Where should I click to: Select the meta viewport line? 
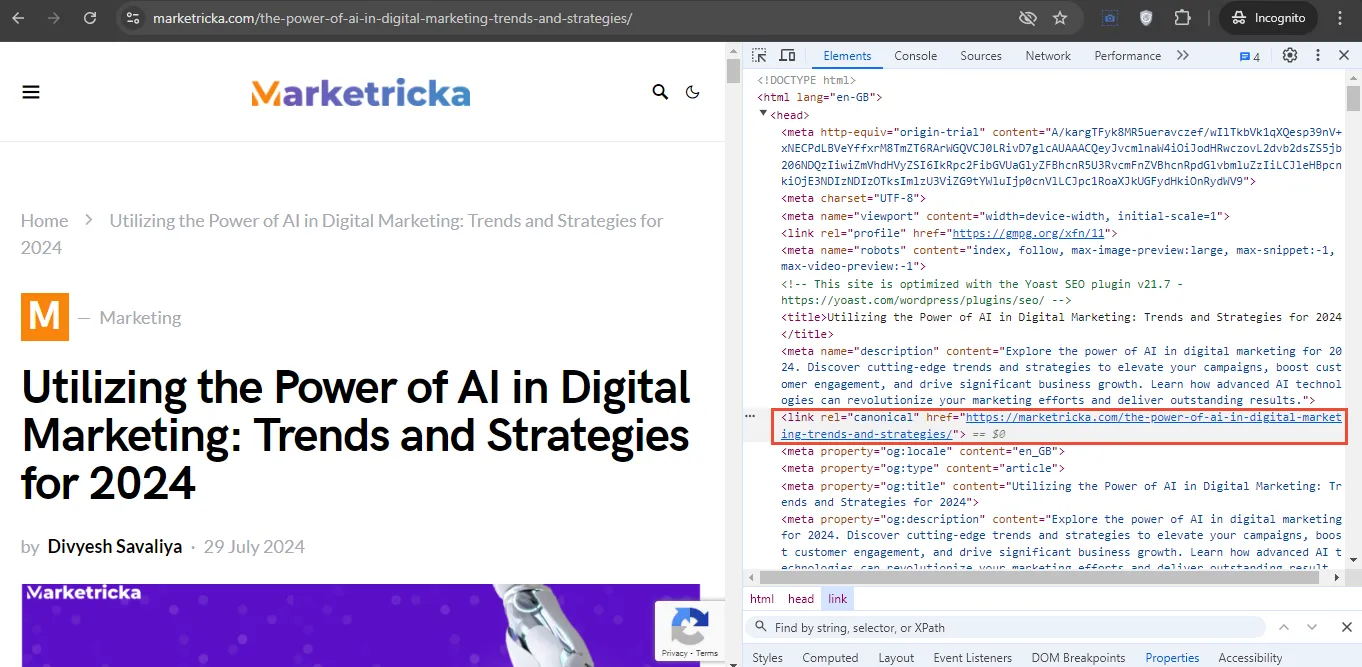point(1005,215)
